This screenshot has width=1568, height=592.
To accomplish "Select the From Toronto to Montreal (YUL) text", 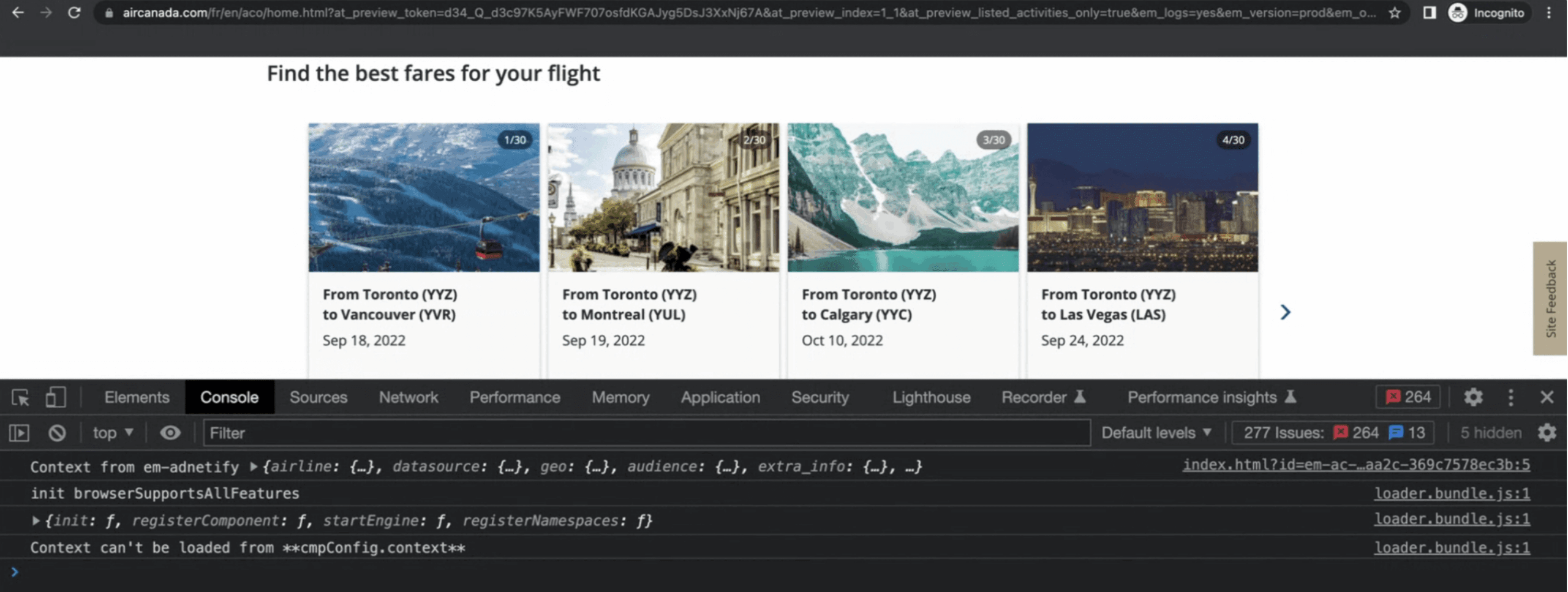I will coord(630,304).
